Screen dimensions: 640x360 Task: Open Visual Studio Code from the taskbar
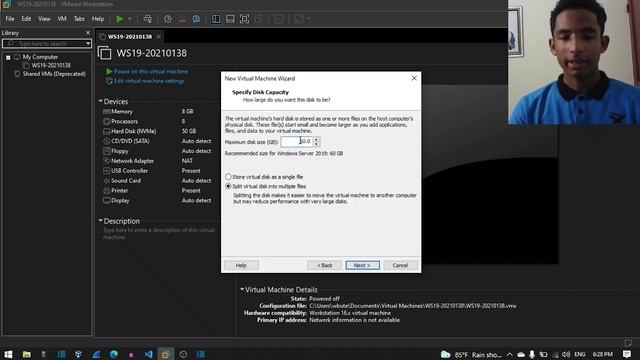tap(149, 354)
